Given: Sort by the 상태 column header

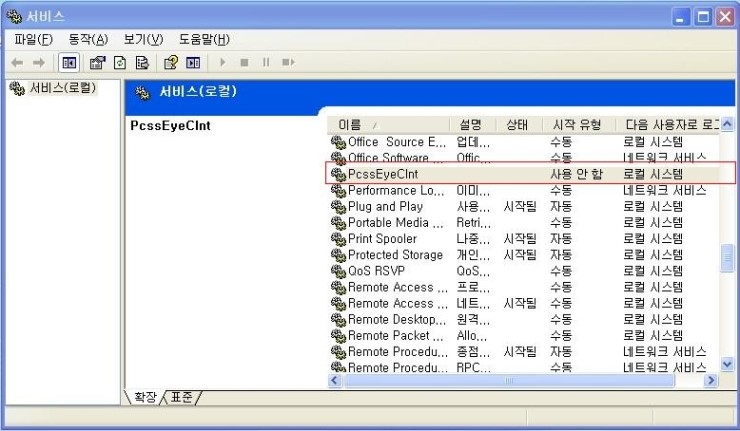Looking at the screenshot, I should pyautogui.click(x=519, y=125).
